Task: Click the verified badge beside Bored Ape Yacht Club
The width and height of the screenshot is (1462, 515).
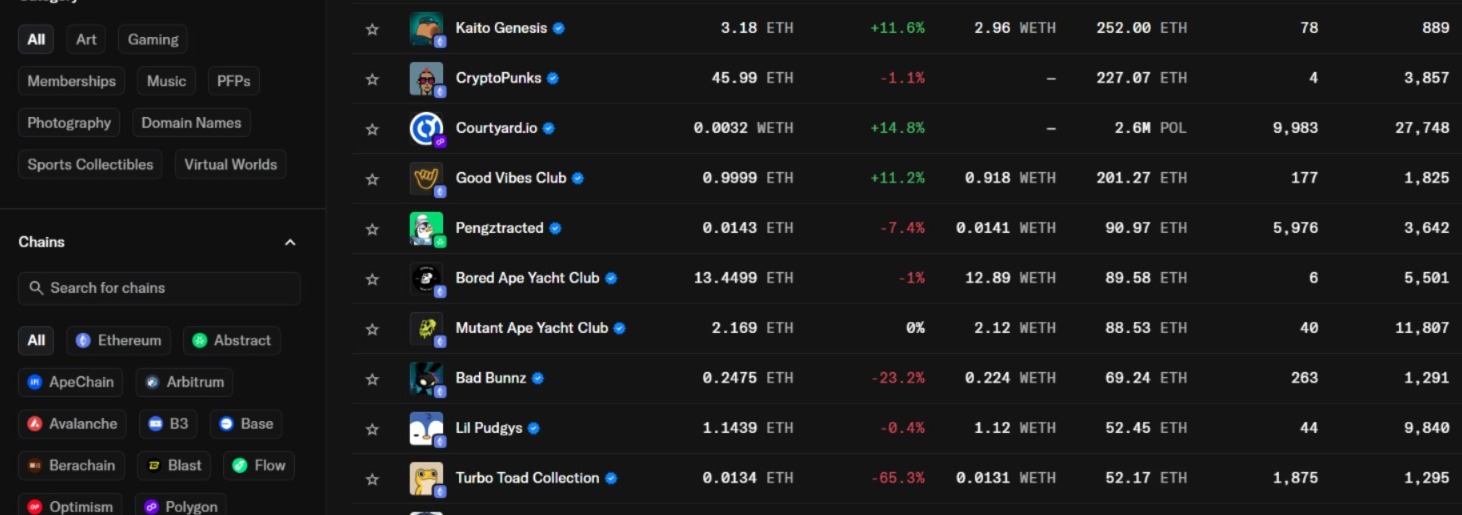Action: [611, 278]
